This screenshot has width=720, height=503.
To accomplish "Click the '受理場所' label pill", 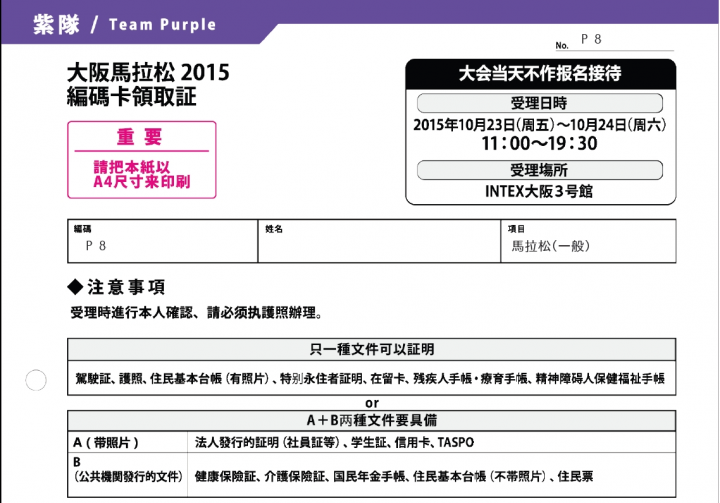I will (x=540, y=170).
